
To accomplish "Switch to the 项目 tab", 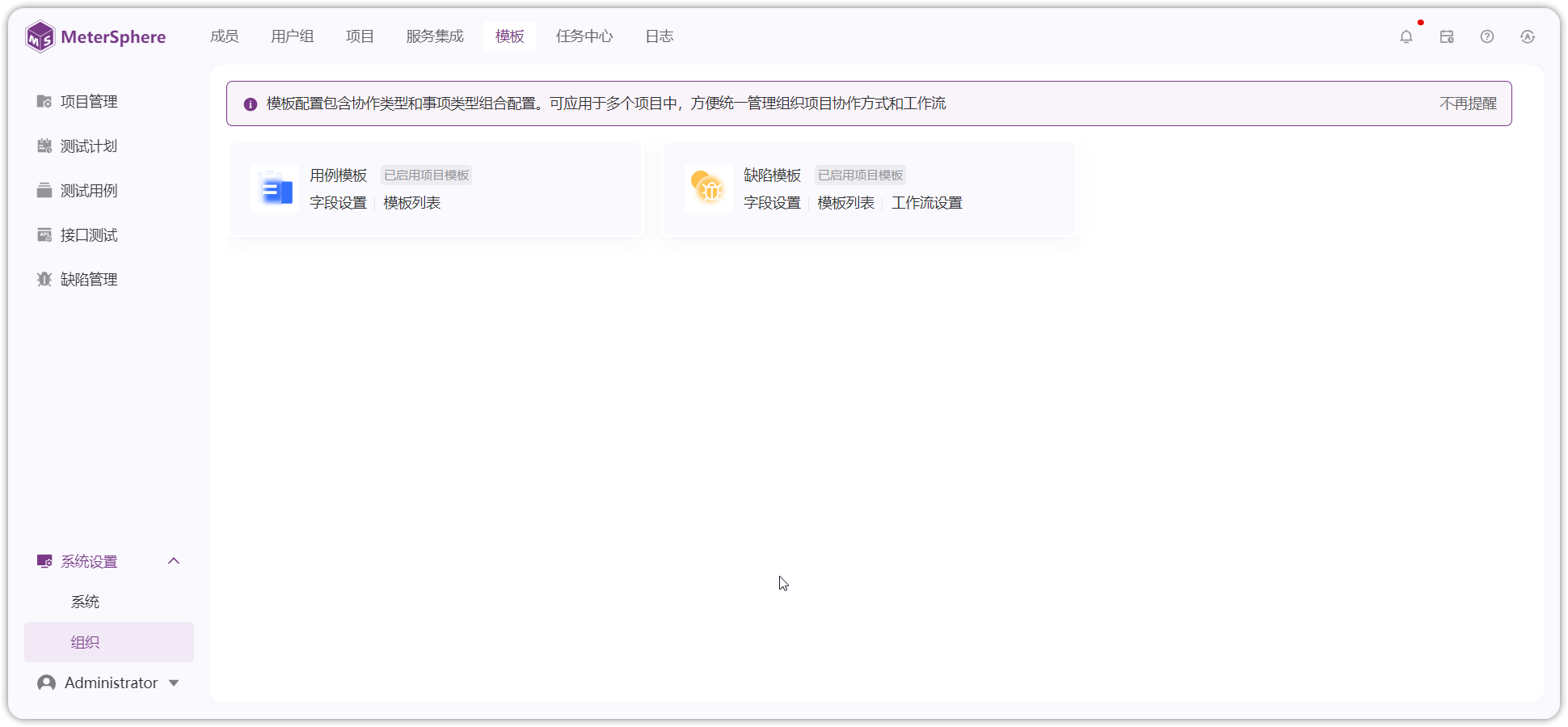I will (360, 36).
